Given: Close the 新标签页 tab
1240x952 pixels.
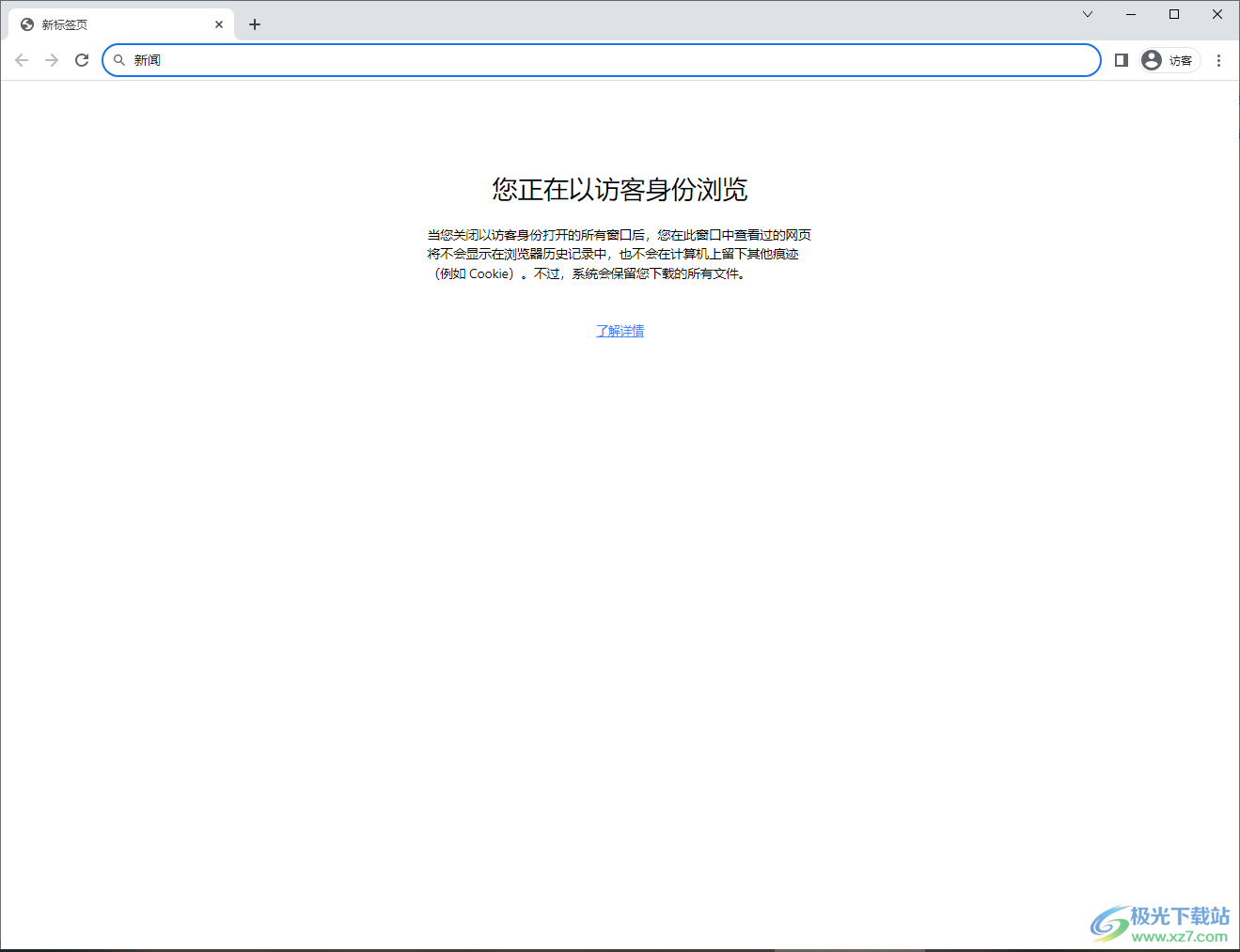Looking at the screenshot, I should pos(219,24).
